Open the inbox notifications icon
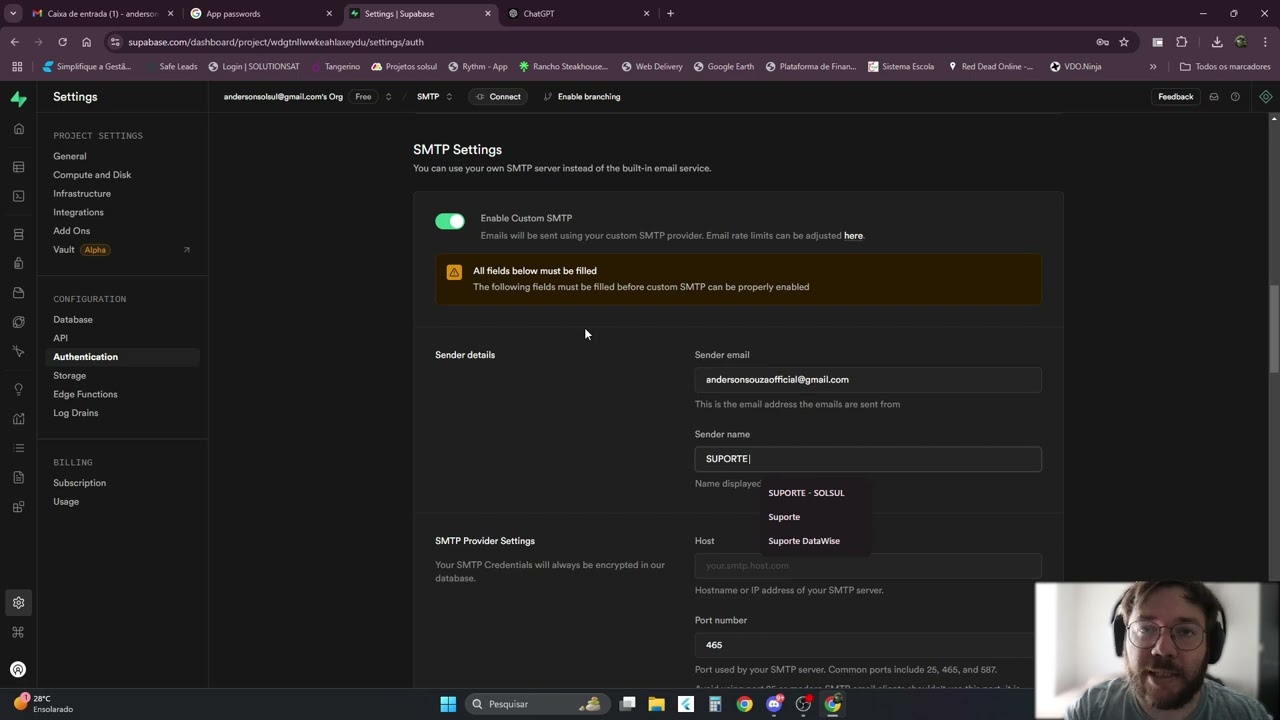The height and width of the screenshot is (720, 1280). click(x=1214, y=97)
